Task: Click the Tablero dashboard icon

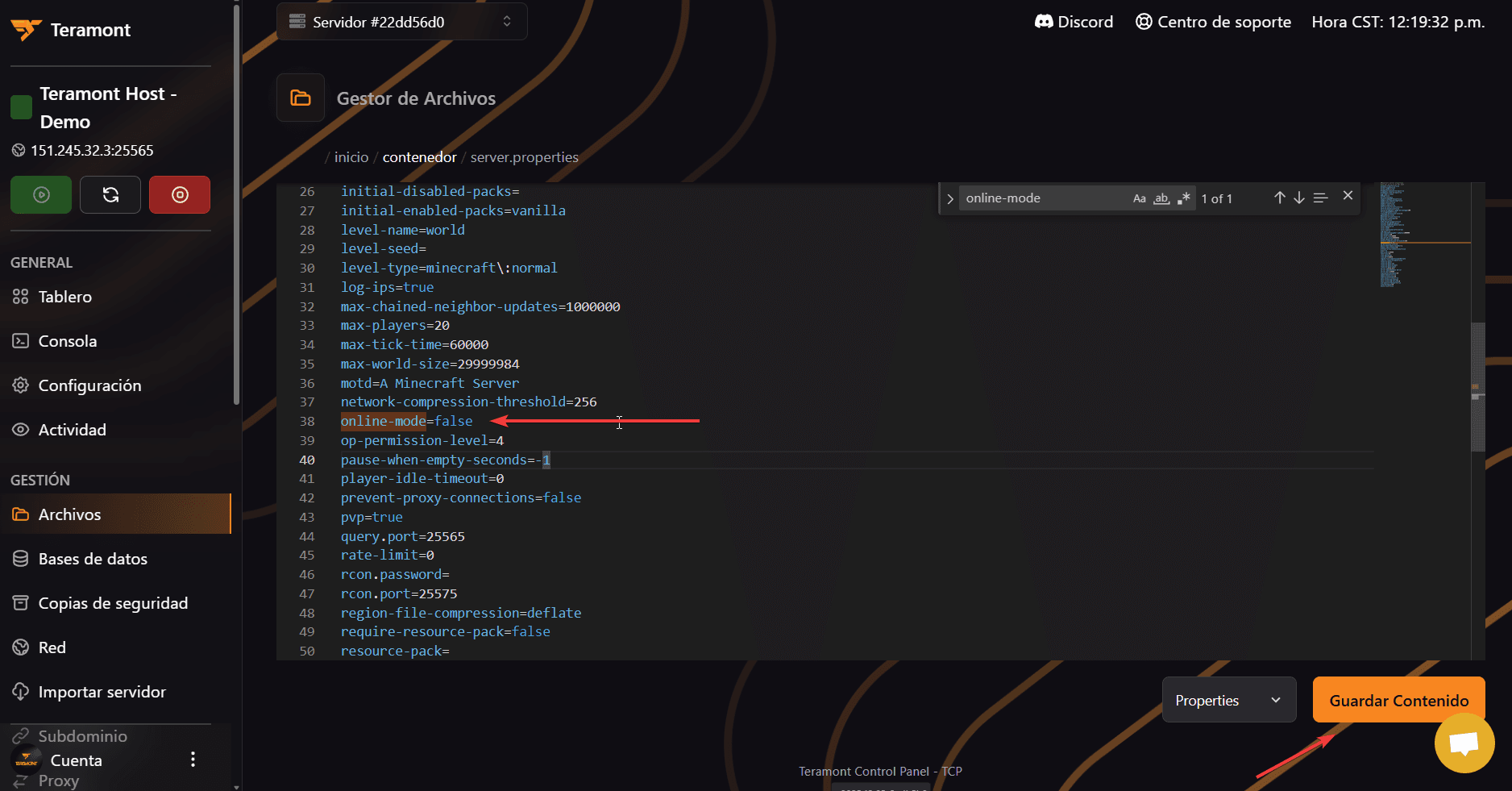Action: (x=21, y=297)
